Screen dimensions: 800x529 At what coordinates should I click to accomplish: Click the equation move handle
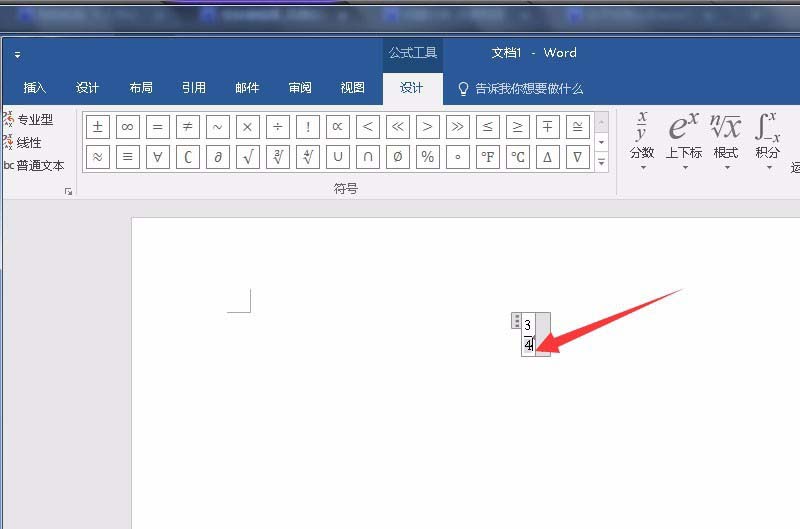516,320
